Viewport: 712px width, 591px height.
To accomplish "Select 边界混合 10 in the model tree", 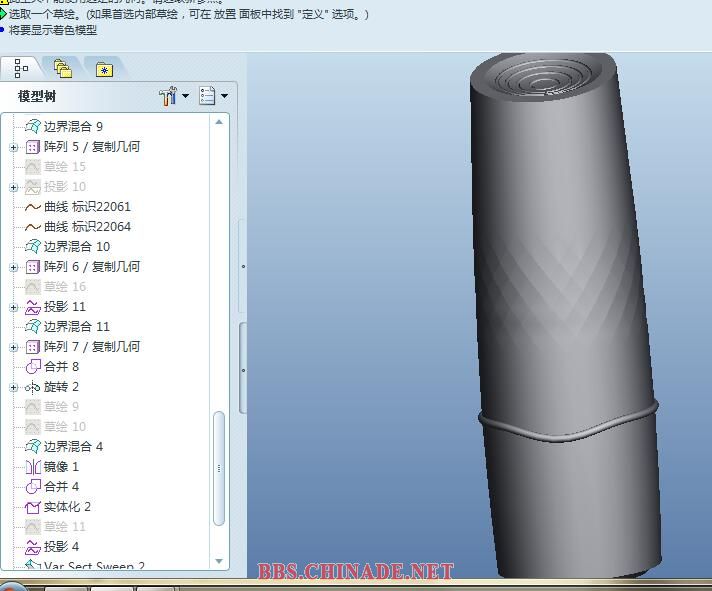I will tap(77, 247).
